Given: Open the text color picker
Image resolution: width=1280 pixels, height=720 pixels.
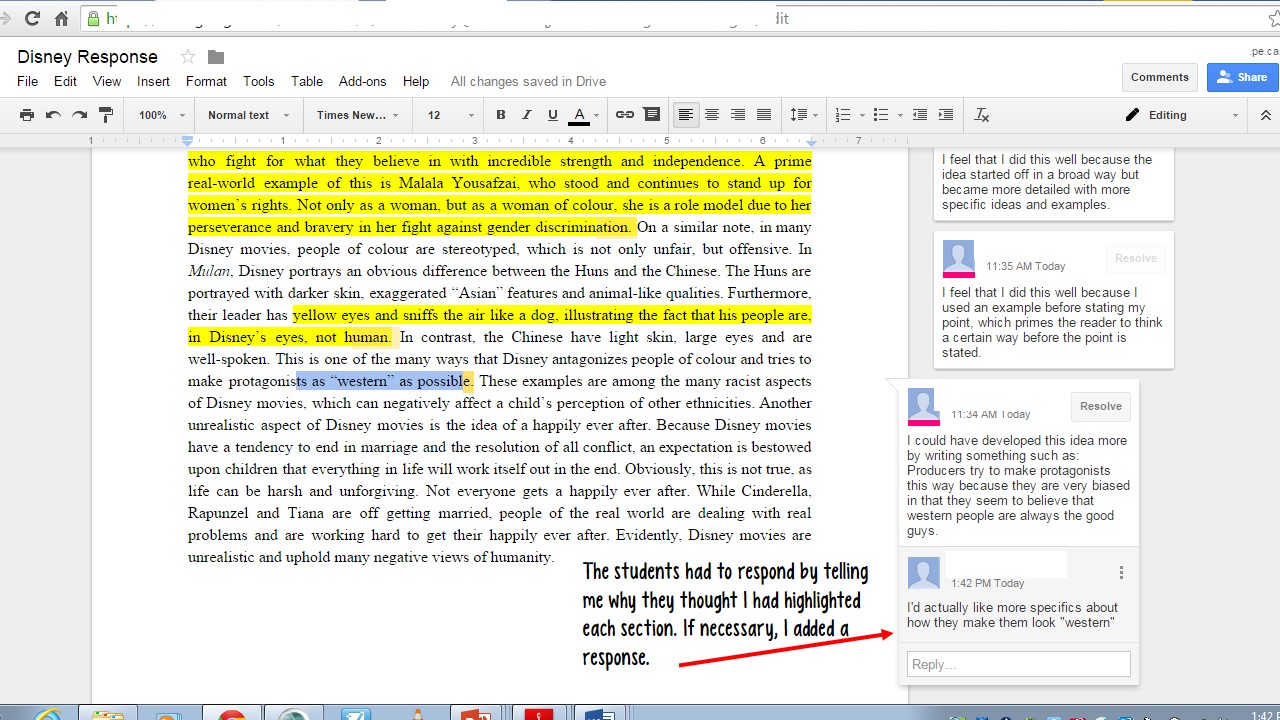Looking at the screenshot, I should pos(579,114).
